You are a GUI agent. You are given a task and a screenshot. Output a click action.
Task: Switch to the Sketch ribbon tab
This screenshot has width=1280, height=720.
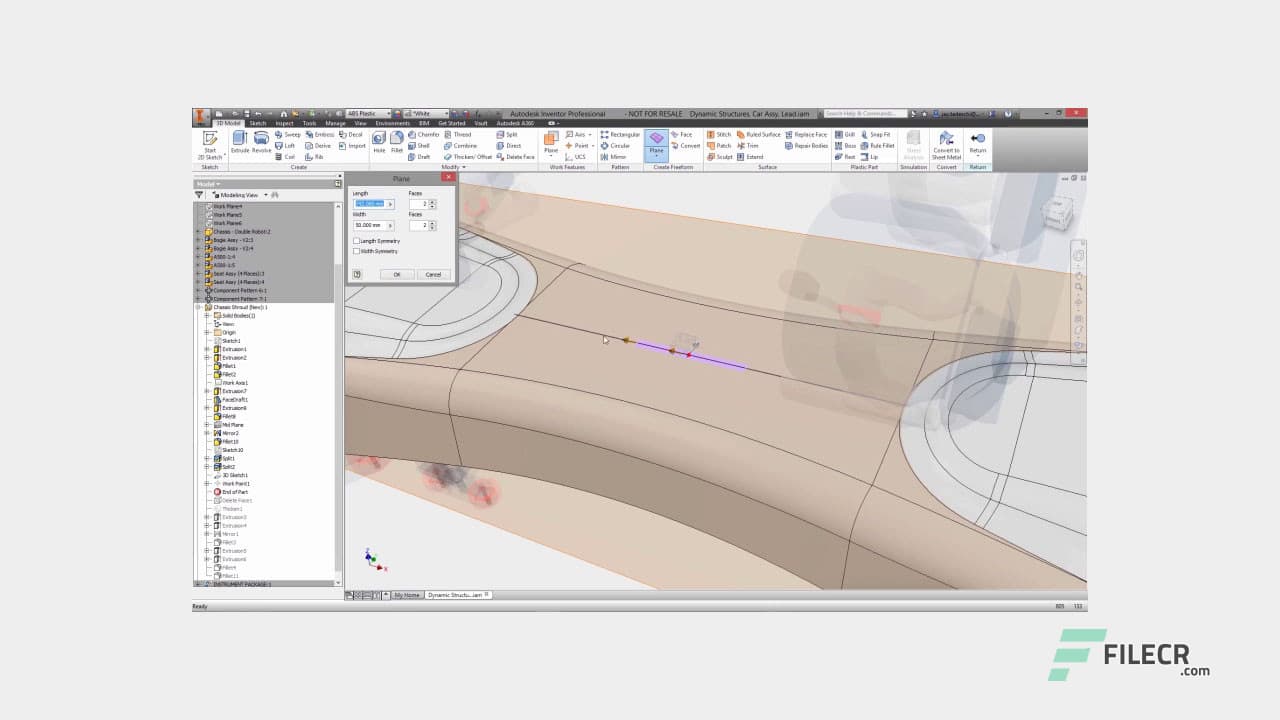tap(257, 123)
